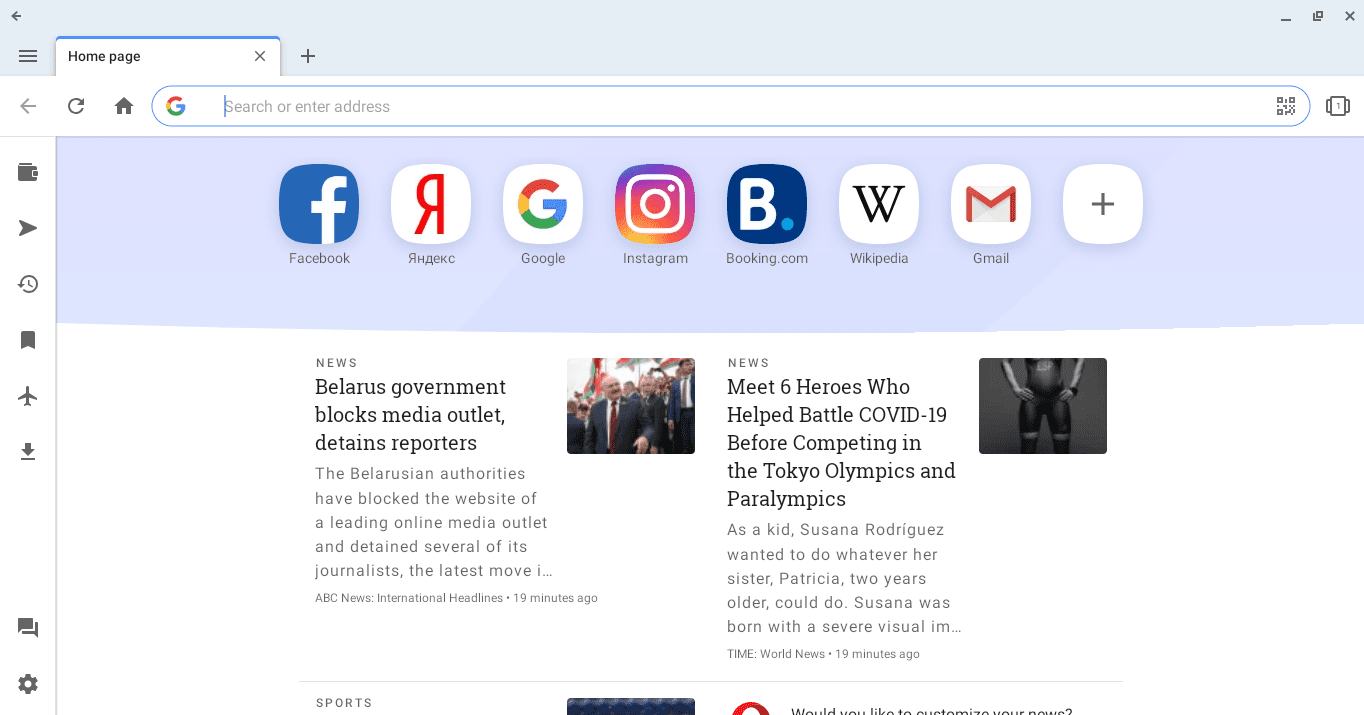Open Gmail speed dial
The height and width of the screenshot is (715, 1364).
991,204
